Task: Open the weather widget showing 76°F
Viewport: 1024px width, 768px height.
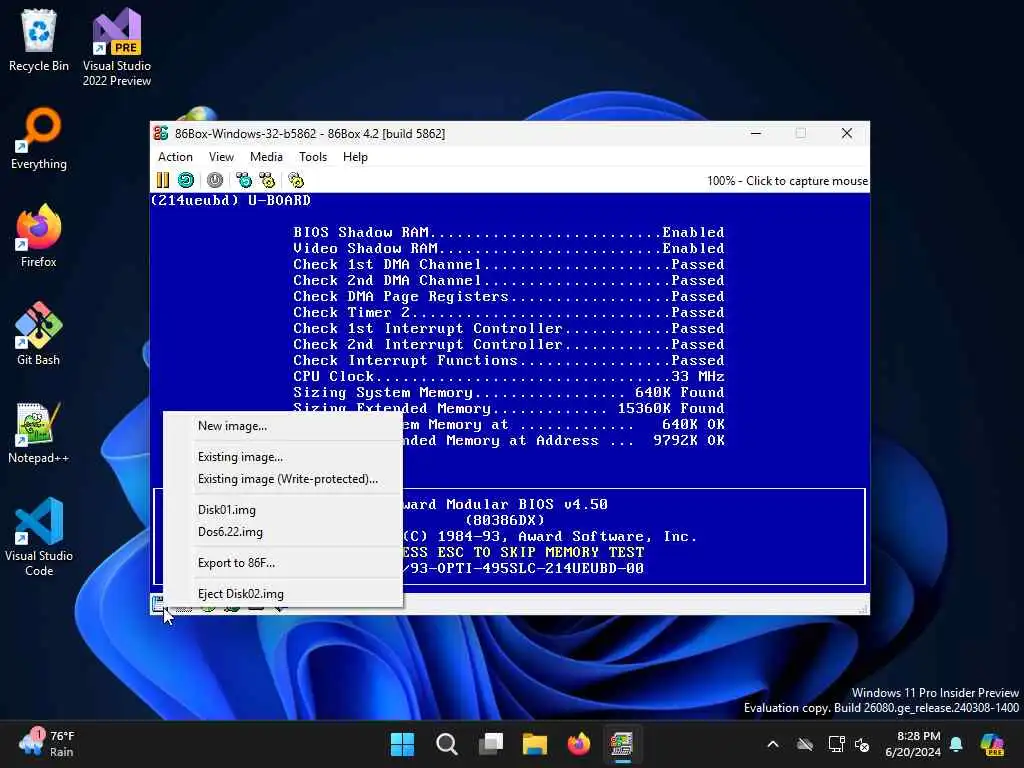Action: (47, 744)
